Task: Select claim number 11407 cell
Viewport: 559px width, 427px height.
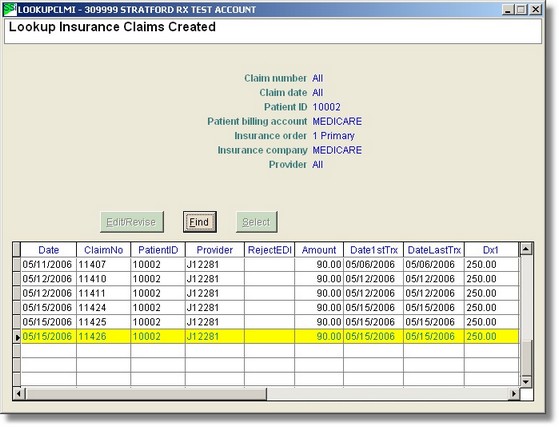Action: [x=103, y=264]
